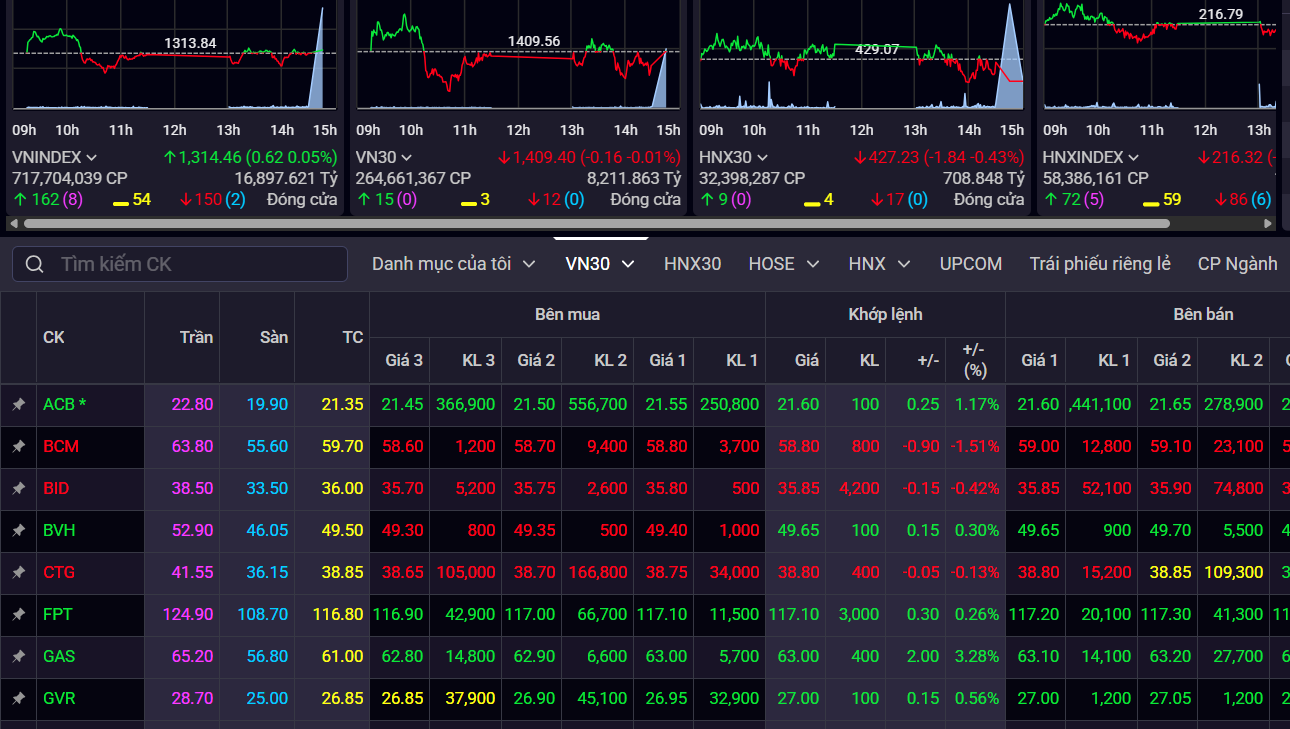The image size is (1290, 729).
Task: Click GVR bid price 26.85
Action: click(403, 699)
